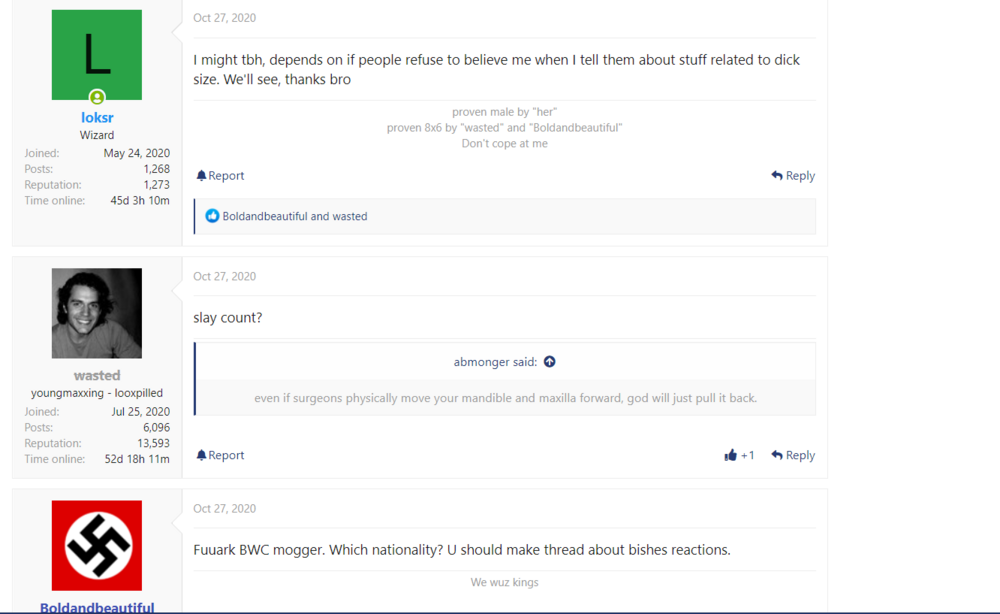
Task: Click loksr's online status badge icon
Action: pos(97,98)
